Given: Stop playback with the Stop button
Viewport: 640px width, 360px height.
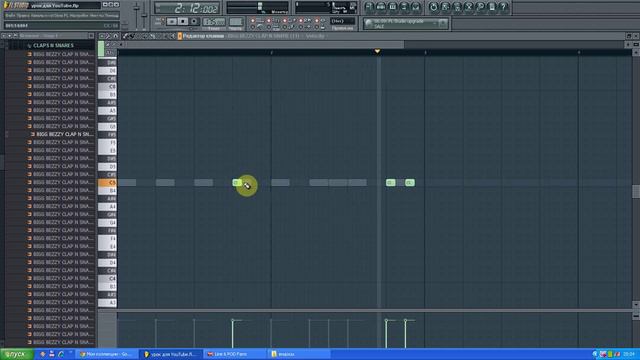Looking at the screenshot, I should click(x=183, y=21).
